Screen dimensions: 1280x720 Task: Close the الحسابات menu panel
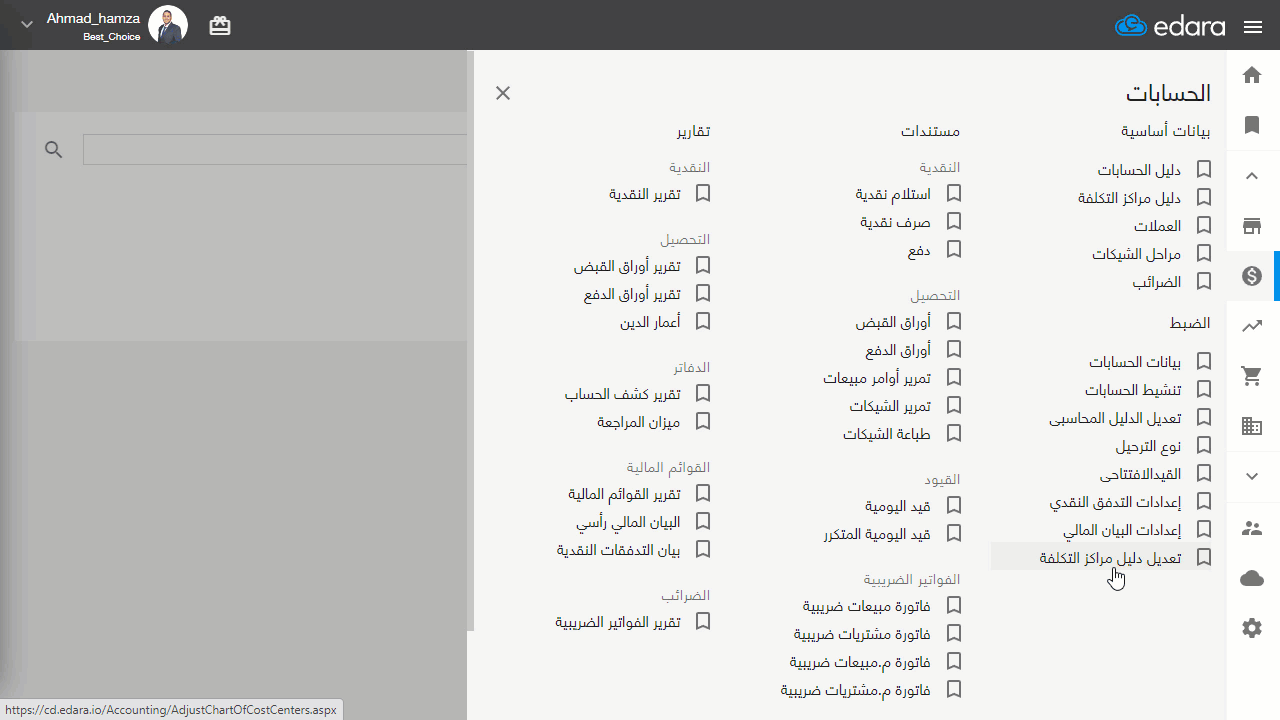[503, 93]
